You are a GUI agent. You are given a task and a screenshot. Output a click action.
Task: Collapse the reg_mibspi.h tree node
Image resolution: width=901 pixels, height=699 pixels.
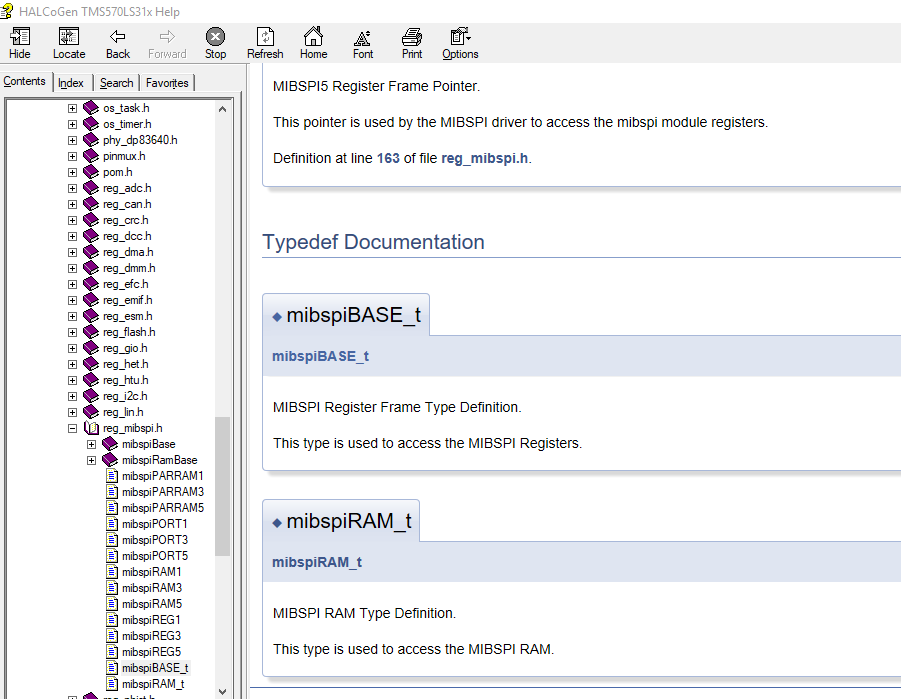(72, 428)
